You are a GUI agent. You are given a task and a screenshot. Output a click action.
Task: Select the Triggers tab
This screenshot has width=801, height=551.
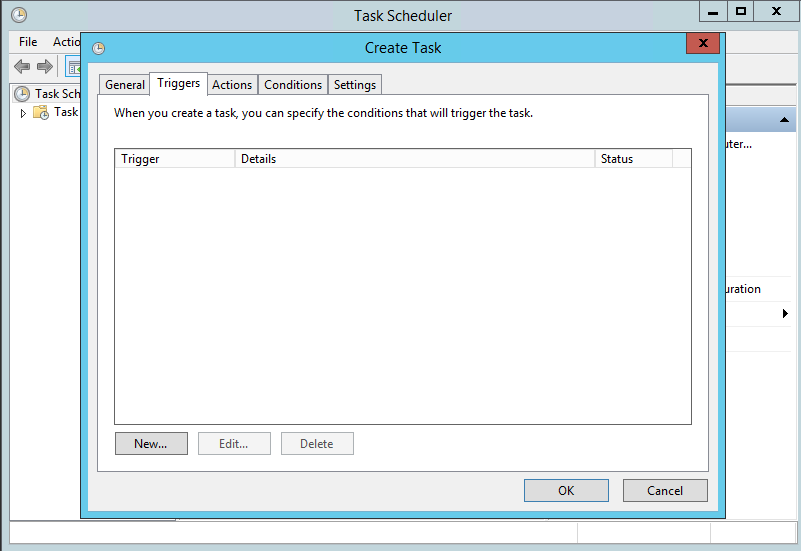(178, 83)
